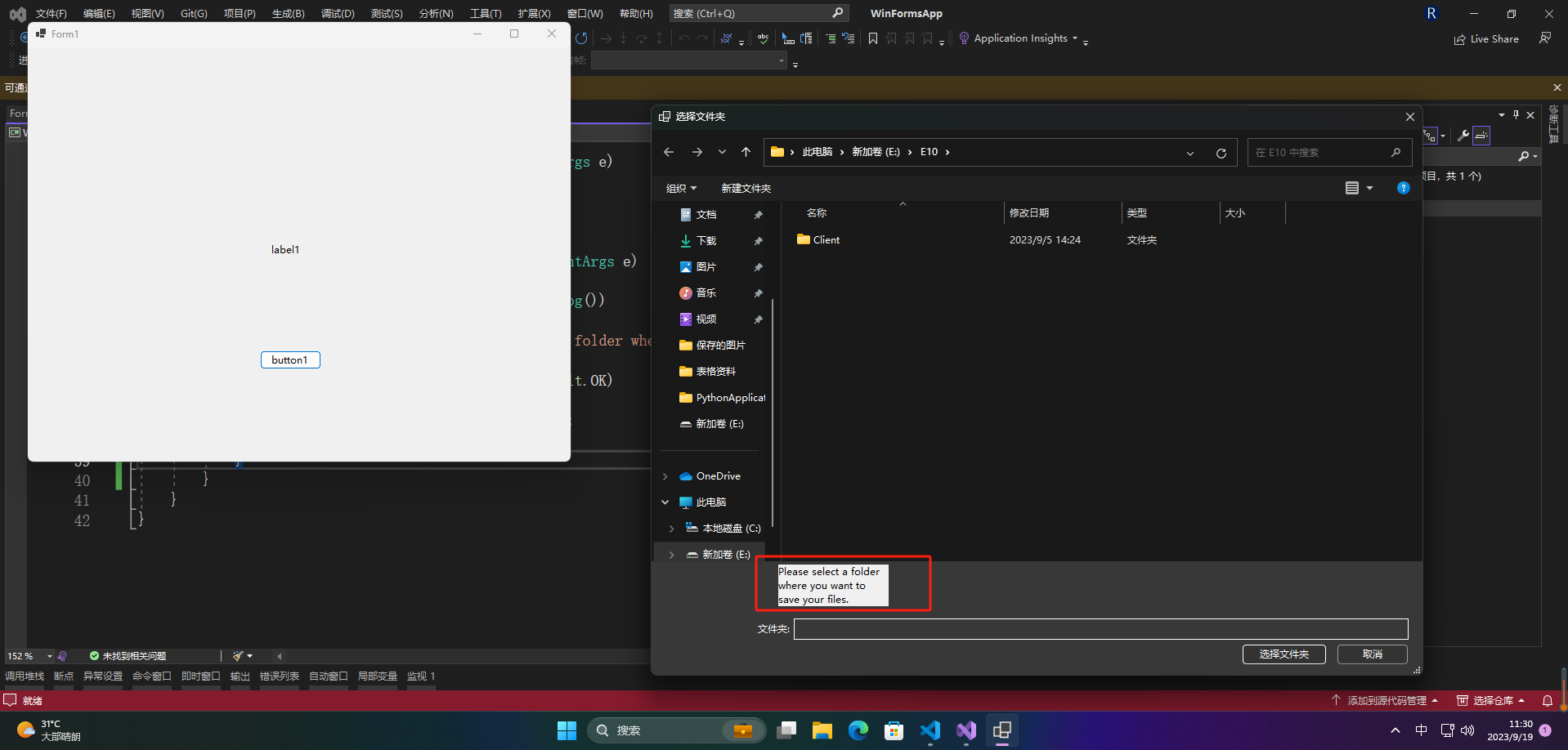Sort file list by 修改日期 column header
Viewport: 1568px width, 750px height.
[1029, 213]
